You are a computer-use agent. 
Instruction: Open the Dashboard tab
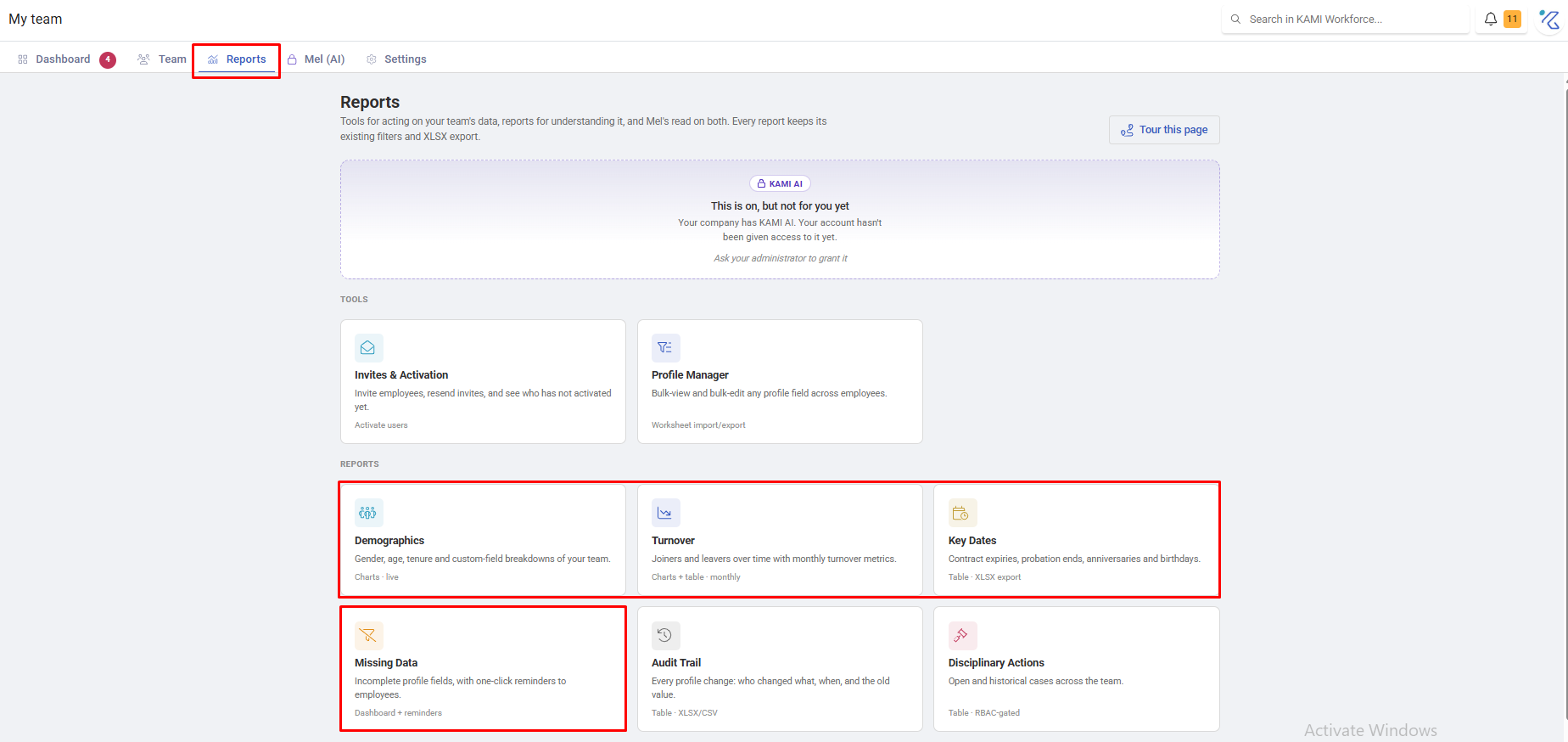click(x=66, y=59)
